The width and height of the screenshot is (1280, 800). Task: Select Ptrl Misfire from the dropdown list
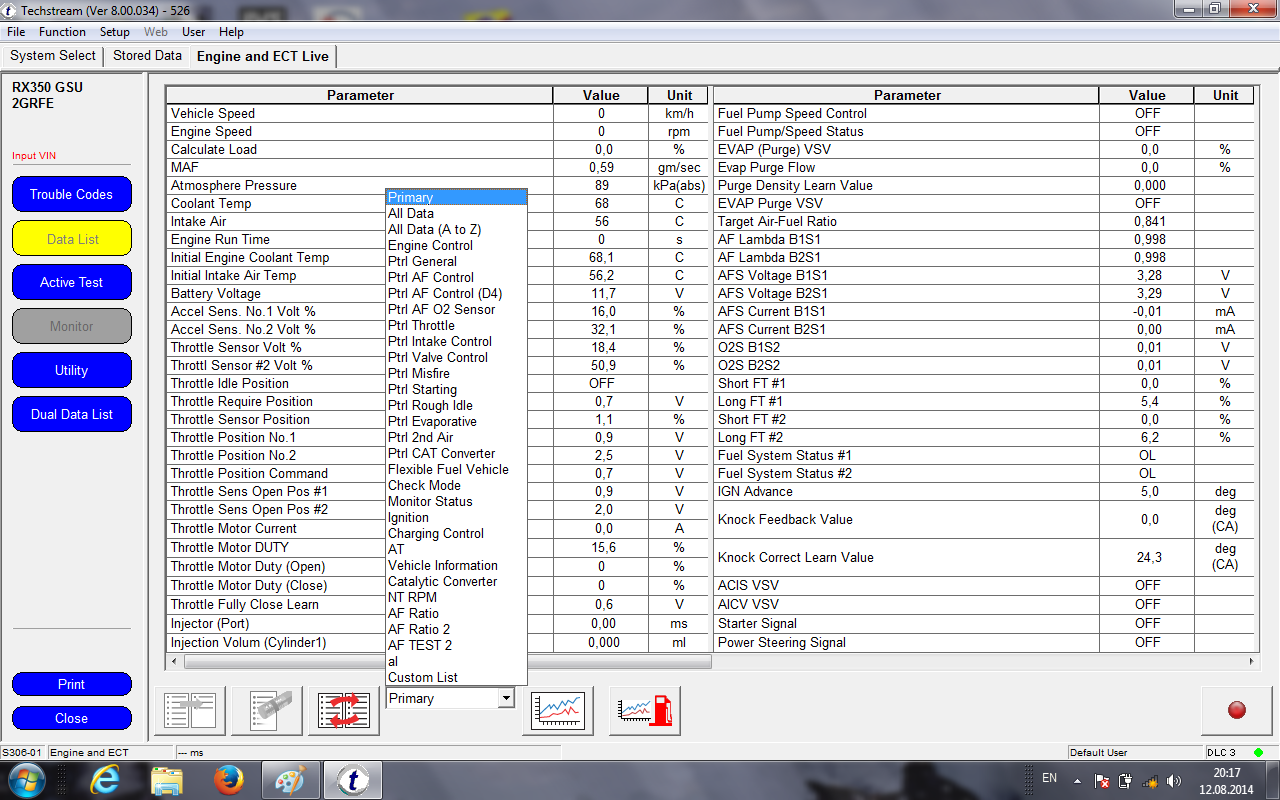(x=418, y=373)
